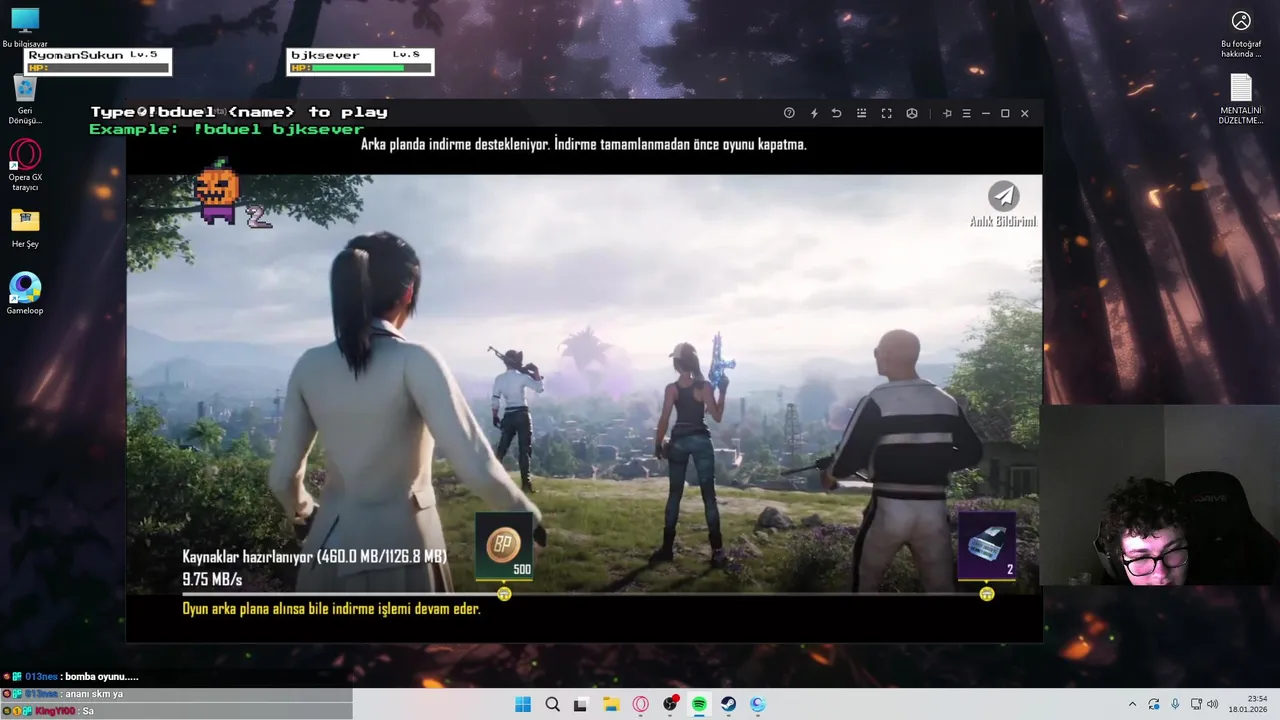Open File Explorer from the taskbar

tap(610, 704)
